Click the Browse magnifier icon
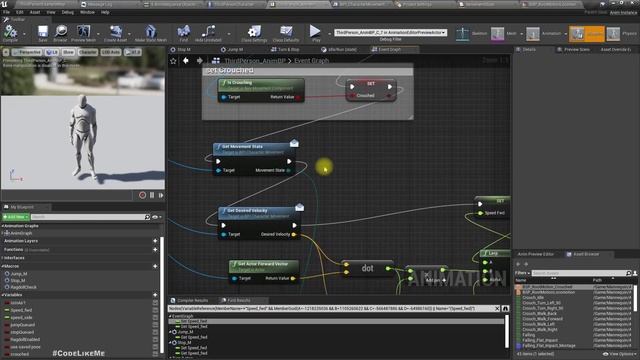The image size is (640, 360). [61, 31]
